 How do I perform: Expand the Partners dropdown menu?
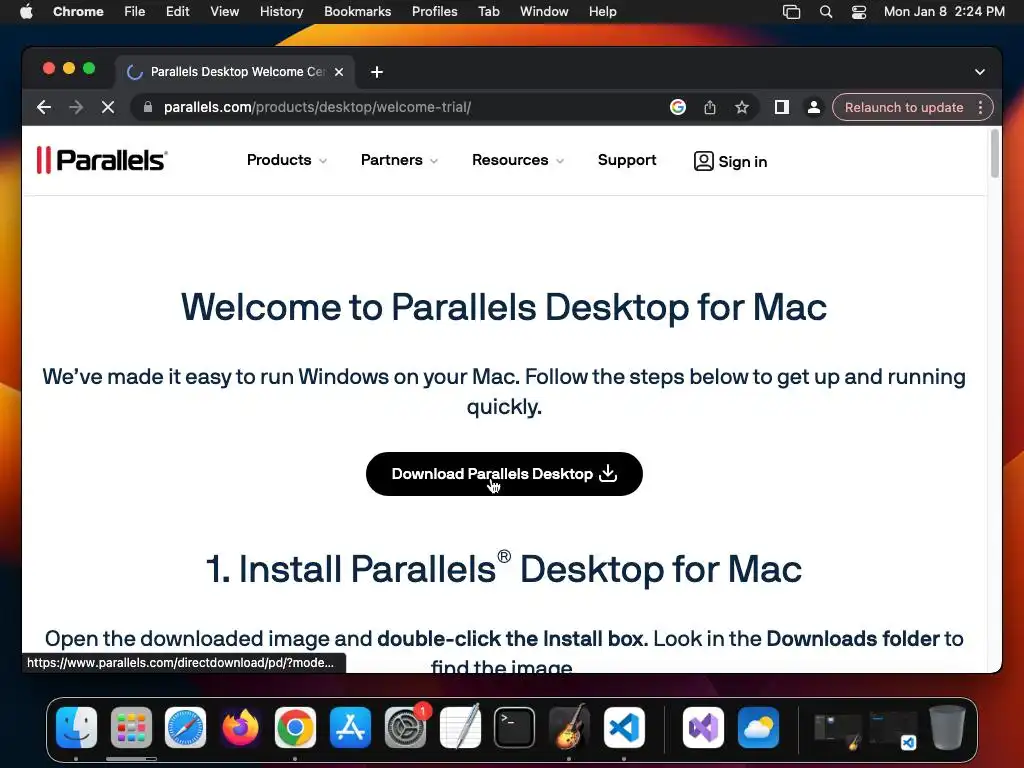coord(399,160)
